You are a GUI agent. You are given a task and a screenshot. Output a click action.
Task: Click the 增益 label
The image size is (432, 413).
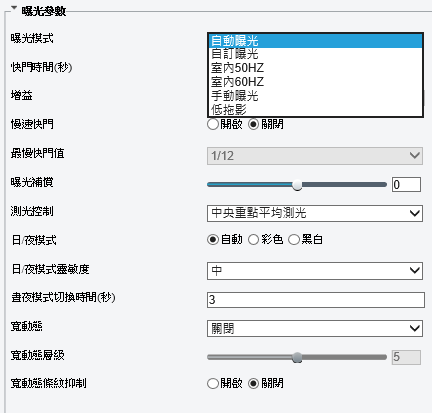[21, 95]
